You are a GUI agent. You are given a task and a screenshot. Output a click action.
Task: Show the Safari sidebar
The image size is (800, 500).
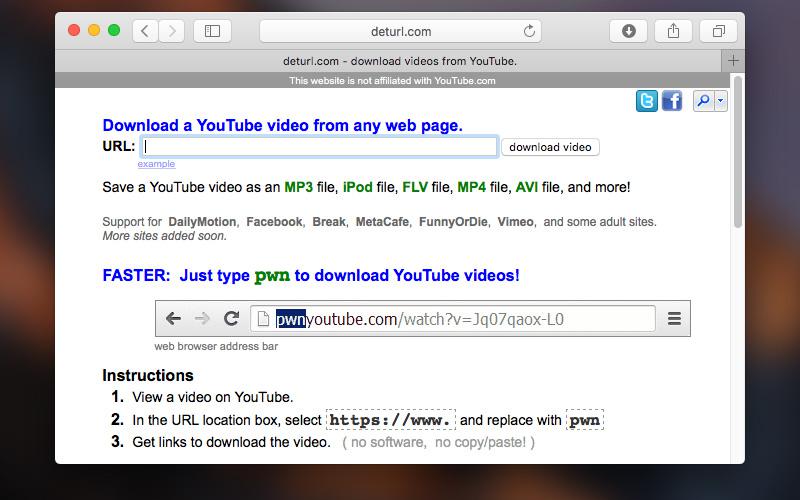(x=212, y=31)
